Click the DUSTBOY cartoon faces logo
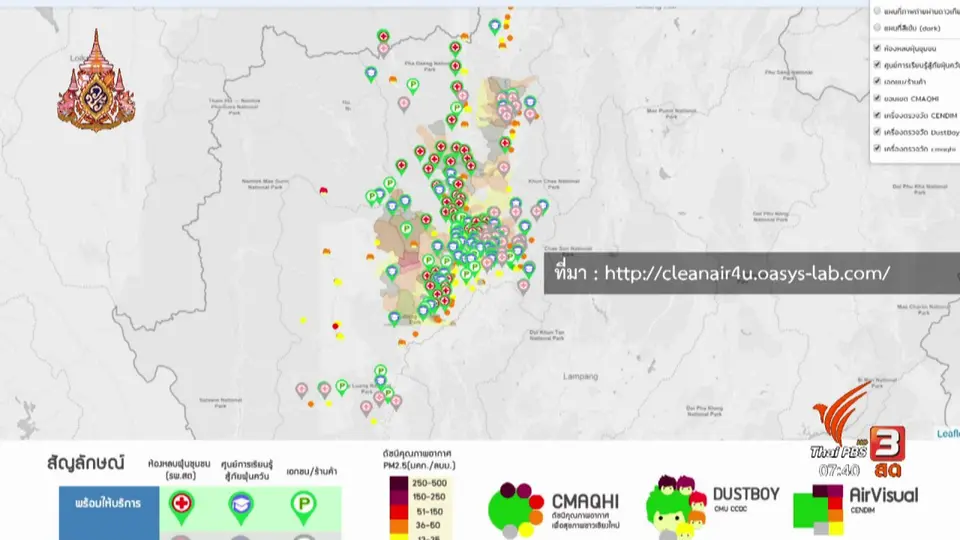 point(676,507)
